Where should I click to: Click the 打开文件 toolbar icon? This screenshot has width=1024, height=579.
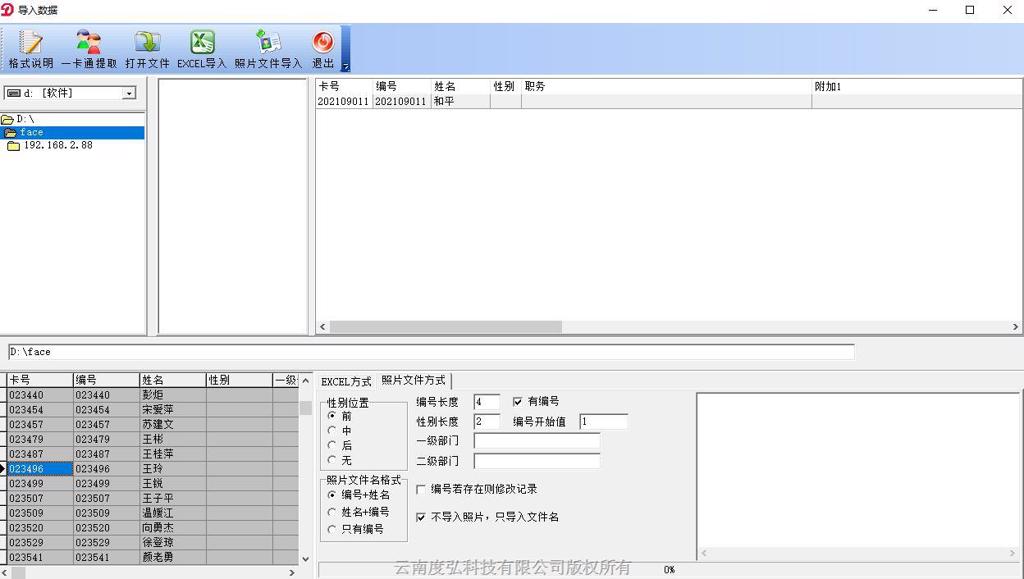147,49
